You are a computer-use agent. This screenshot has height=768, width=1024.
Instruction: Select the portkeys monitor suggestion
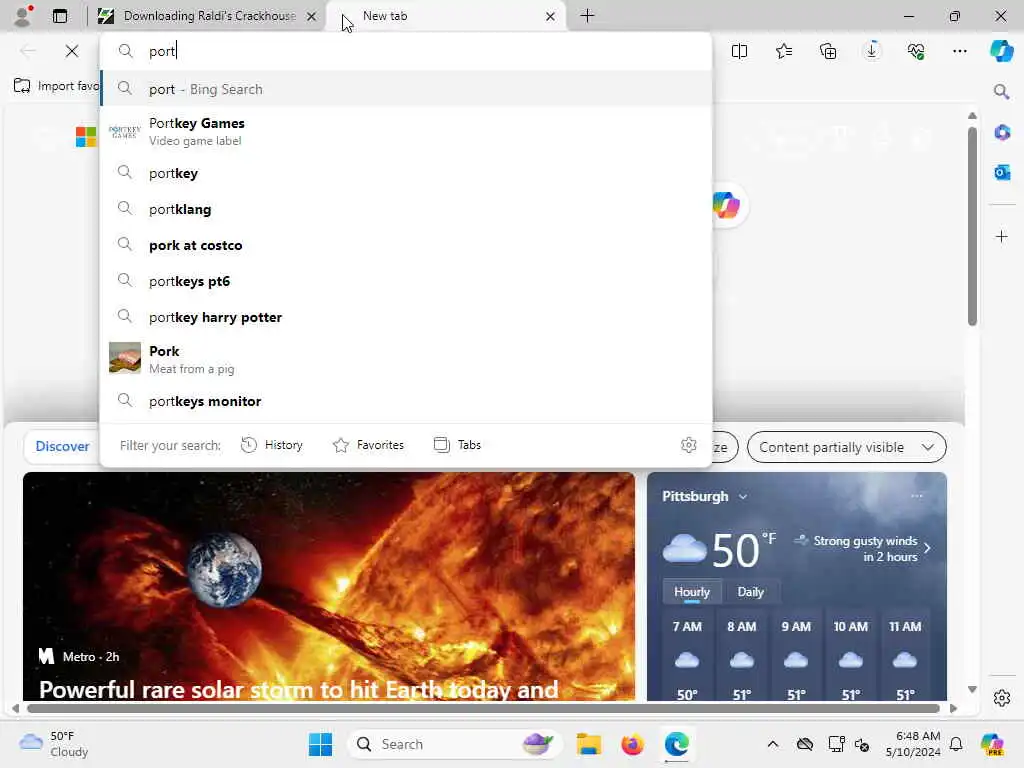406,401
